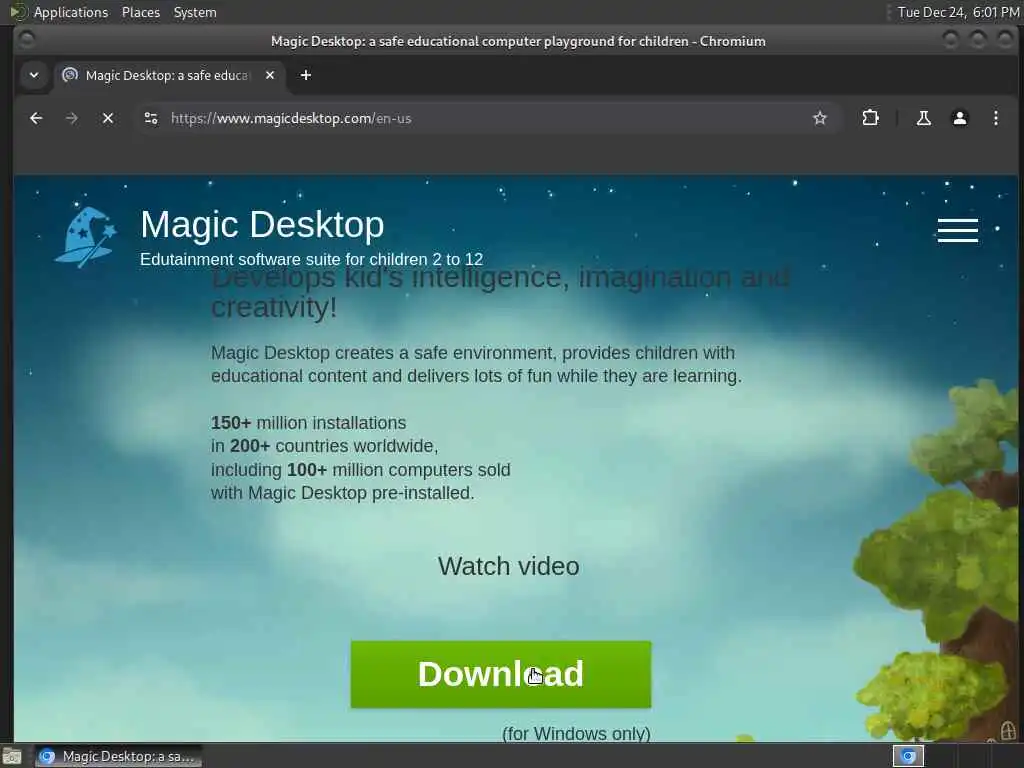Screen dimensions: 1024x768
Task: Click the workspace switcher in bottom panel
Action: [x=908, y=756]
